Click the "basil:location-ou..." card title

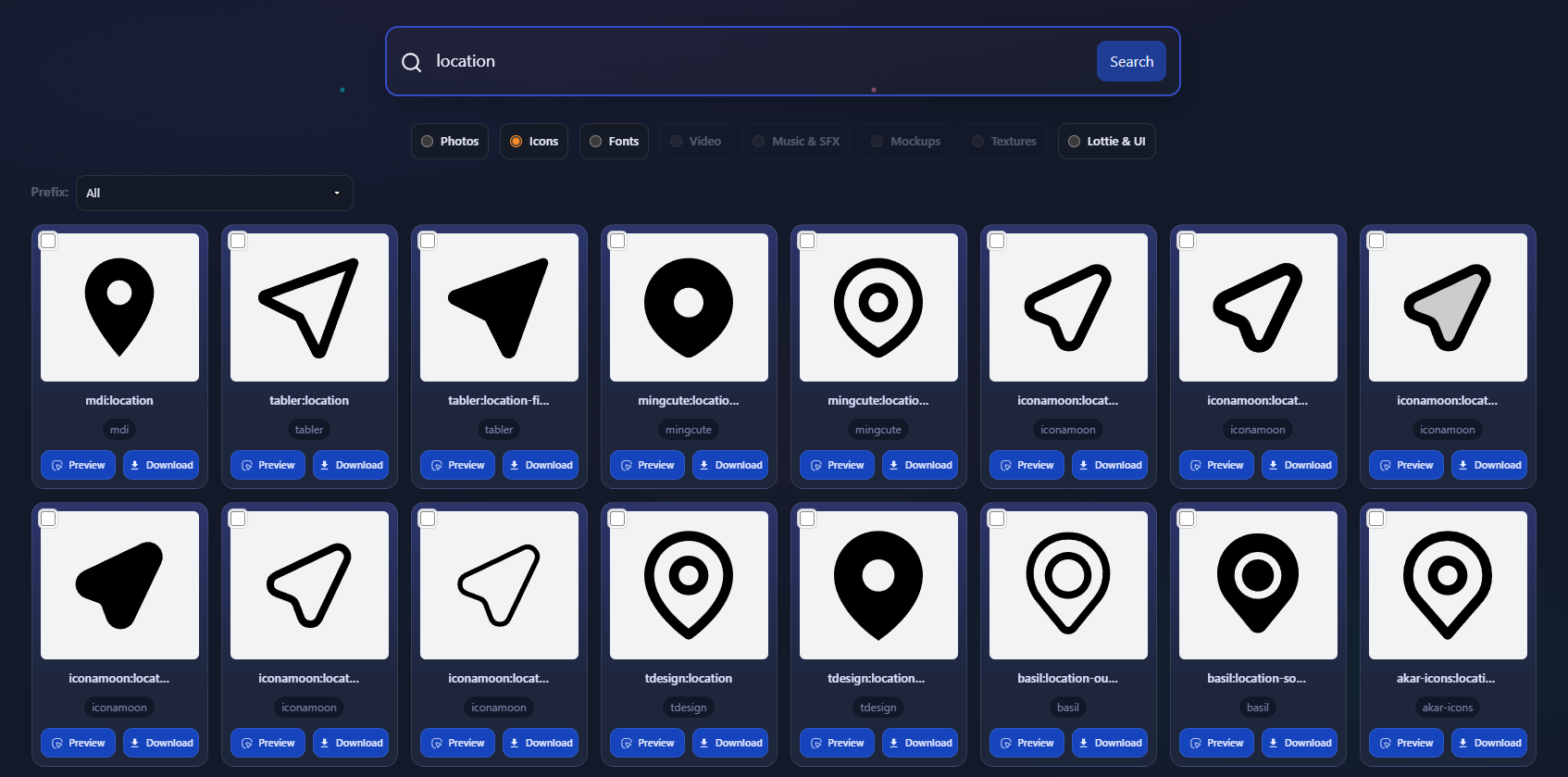point(1068,679)
